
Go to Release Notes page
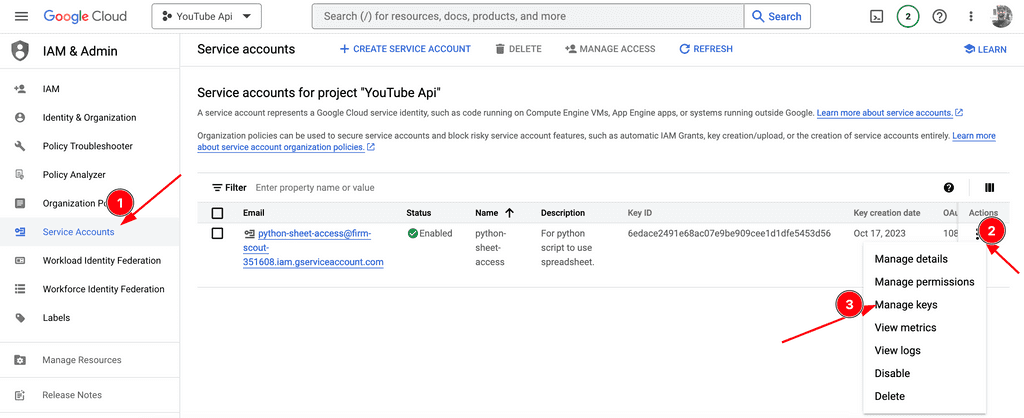(72, 395)
